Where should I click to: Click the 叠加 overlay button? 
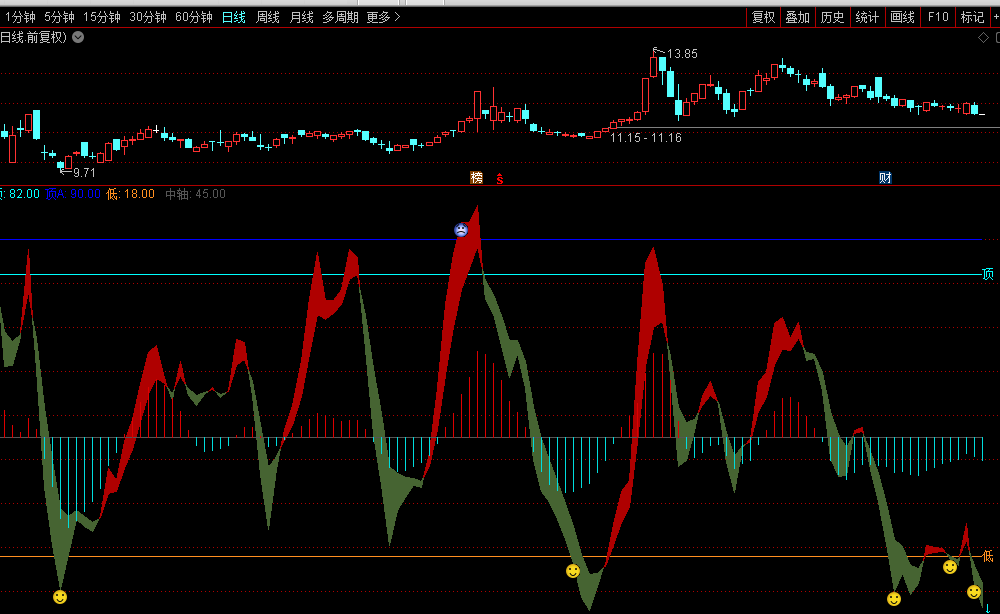797,17
